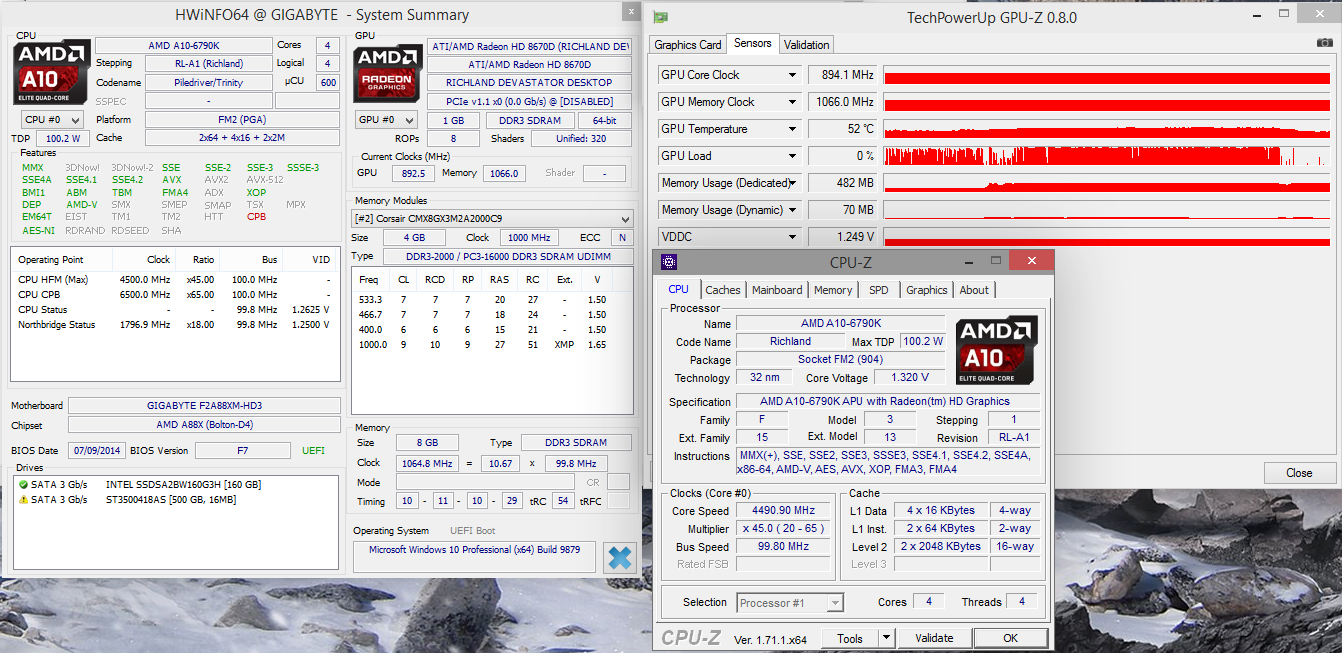Switch to the Caches tab

723,290
